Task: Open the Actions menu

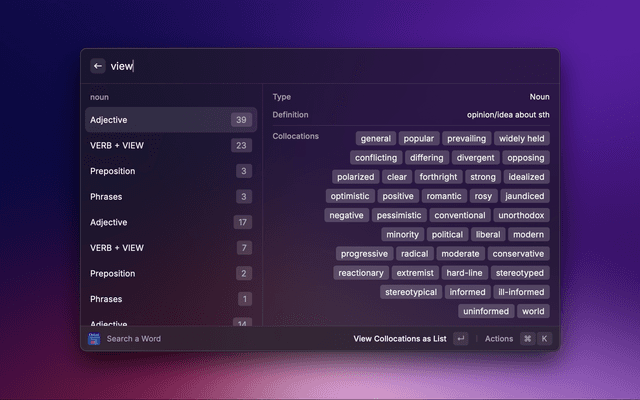Action: (498, 339)
